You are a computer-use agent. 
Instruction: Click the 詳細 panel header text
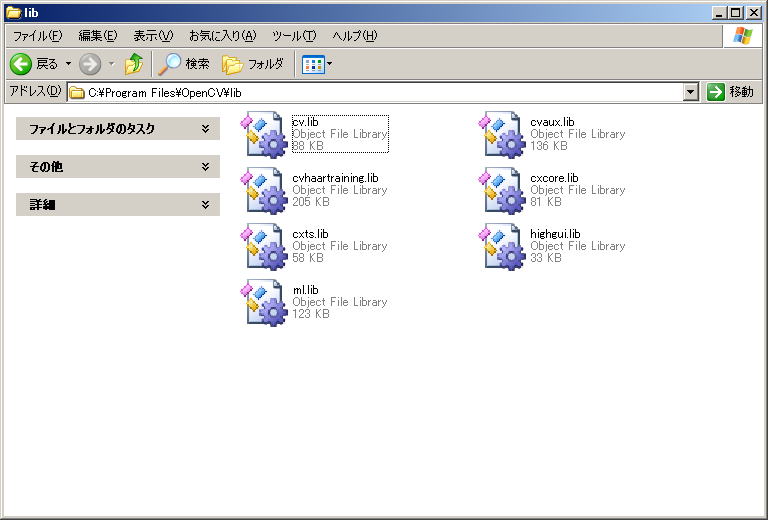pyautogui.click(x=42, y=205)
